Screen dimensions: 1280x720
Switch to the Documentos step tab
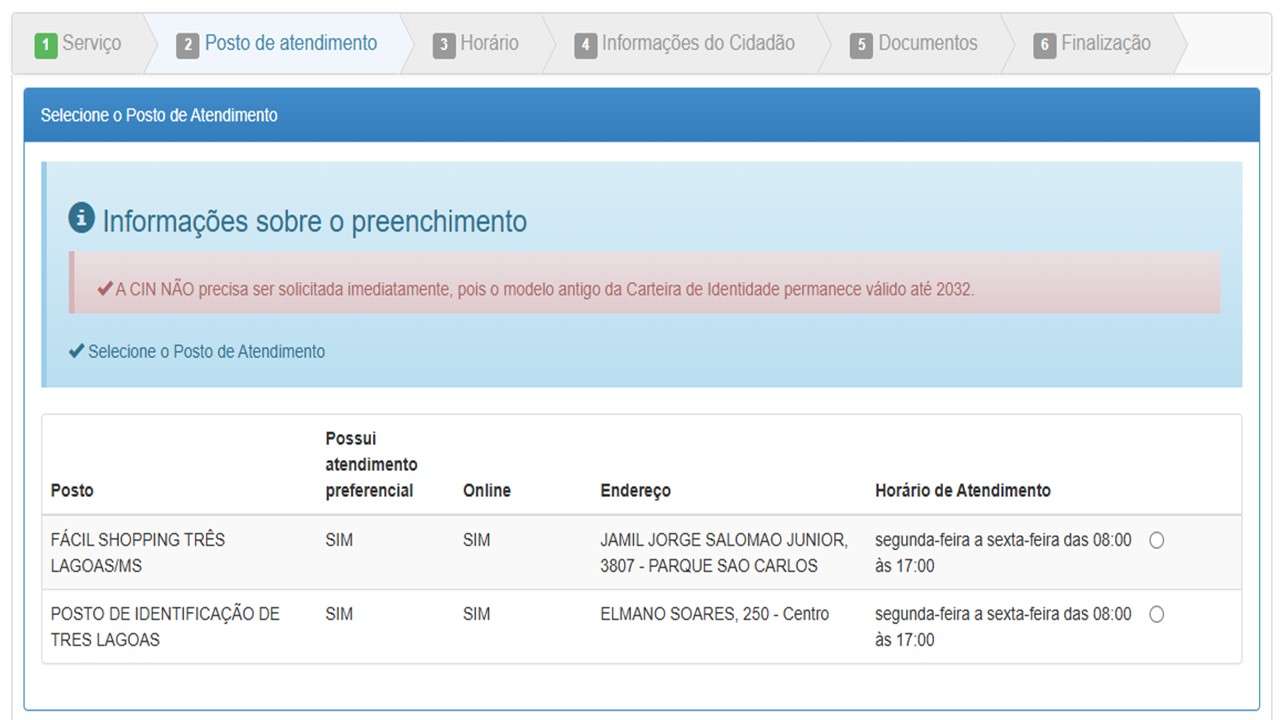[x=927, y=43]
